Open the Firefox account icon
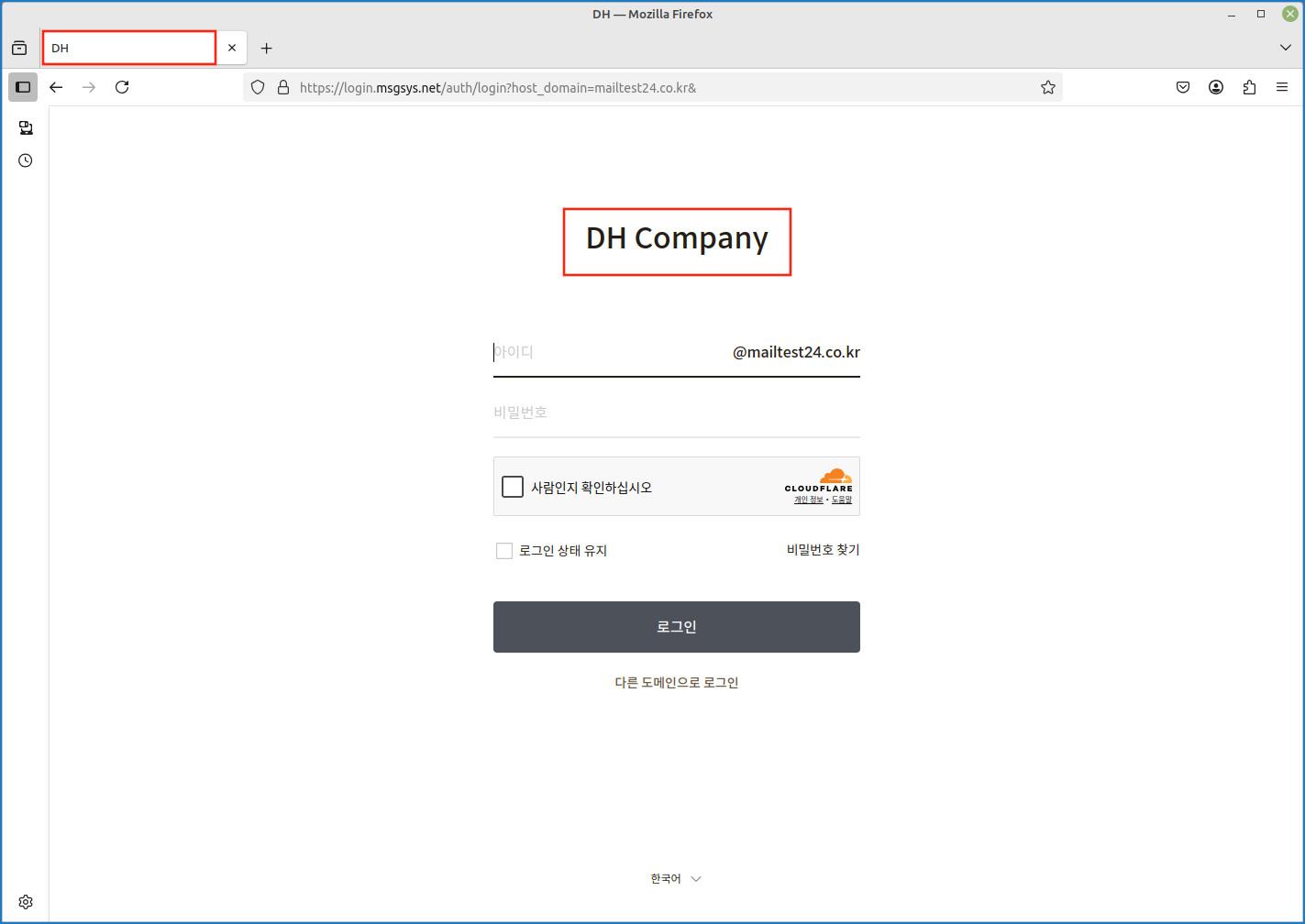This screenshot has width=1305, height=924. pyautogui.click(x=1216, y=87)
